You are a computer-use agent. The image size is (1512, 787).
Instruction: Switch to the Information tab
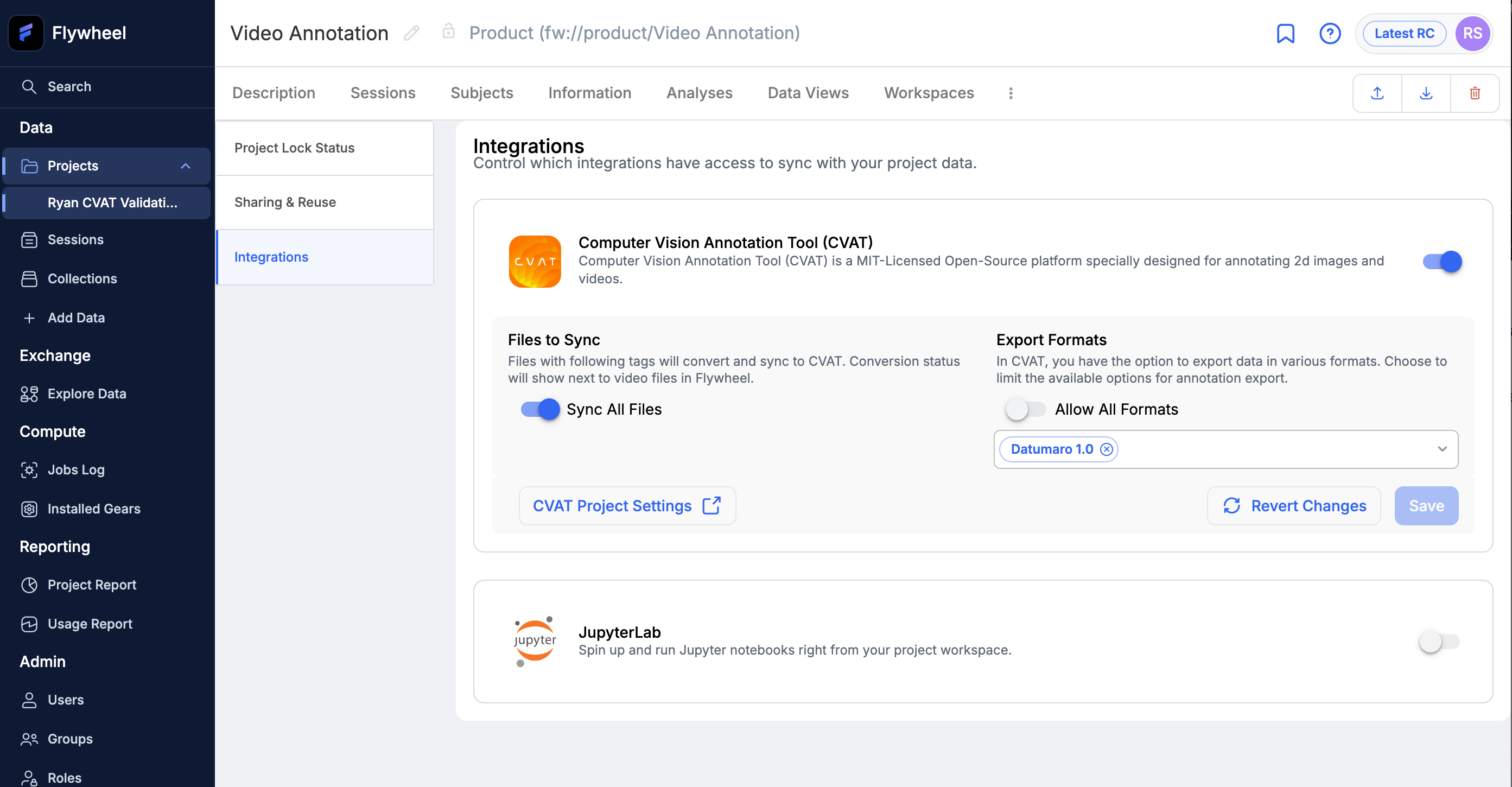(589, 93)
